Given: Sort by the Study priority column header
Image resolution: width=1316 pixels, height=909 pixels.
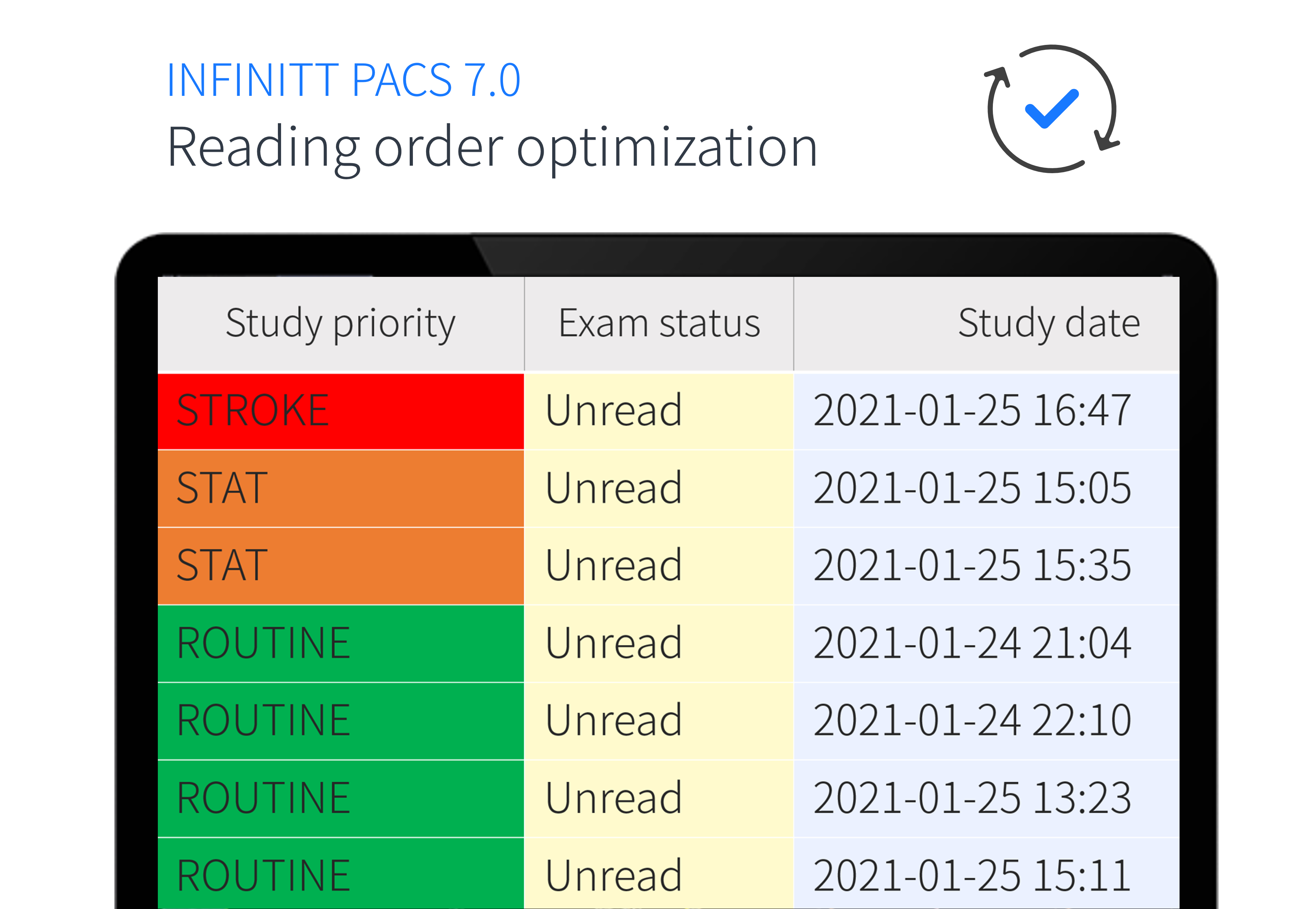Looking at the screenshot, I should [x=341, y=324].
